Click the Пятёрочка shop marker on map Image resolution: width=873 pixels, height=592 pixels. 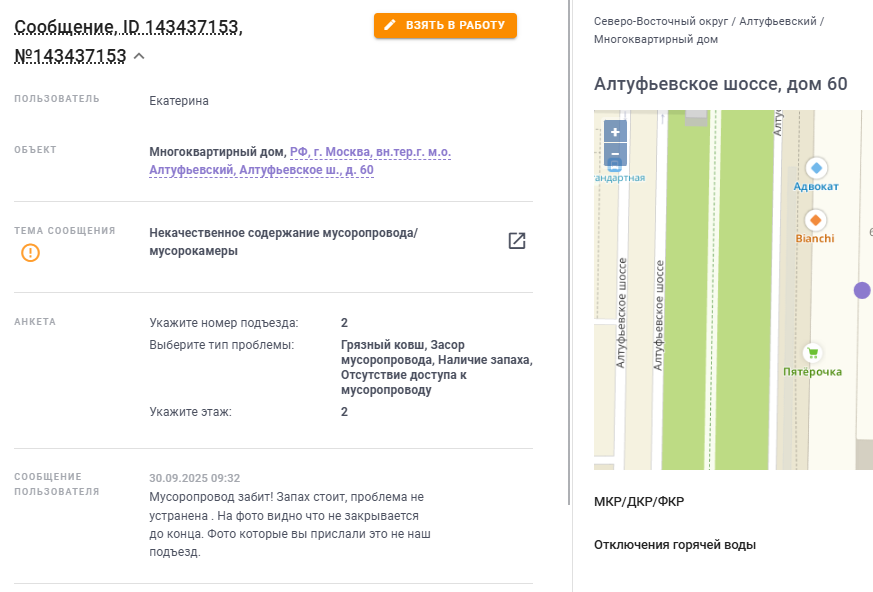pos(812,352)
